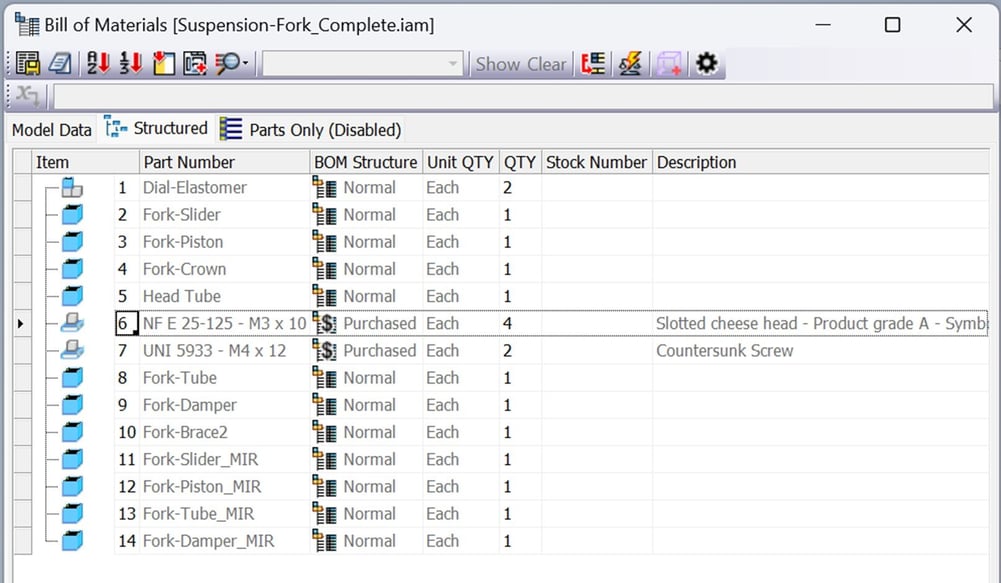Open BOM Settings via the gear icon
1001x583 pixels.
coord(706,62)
